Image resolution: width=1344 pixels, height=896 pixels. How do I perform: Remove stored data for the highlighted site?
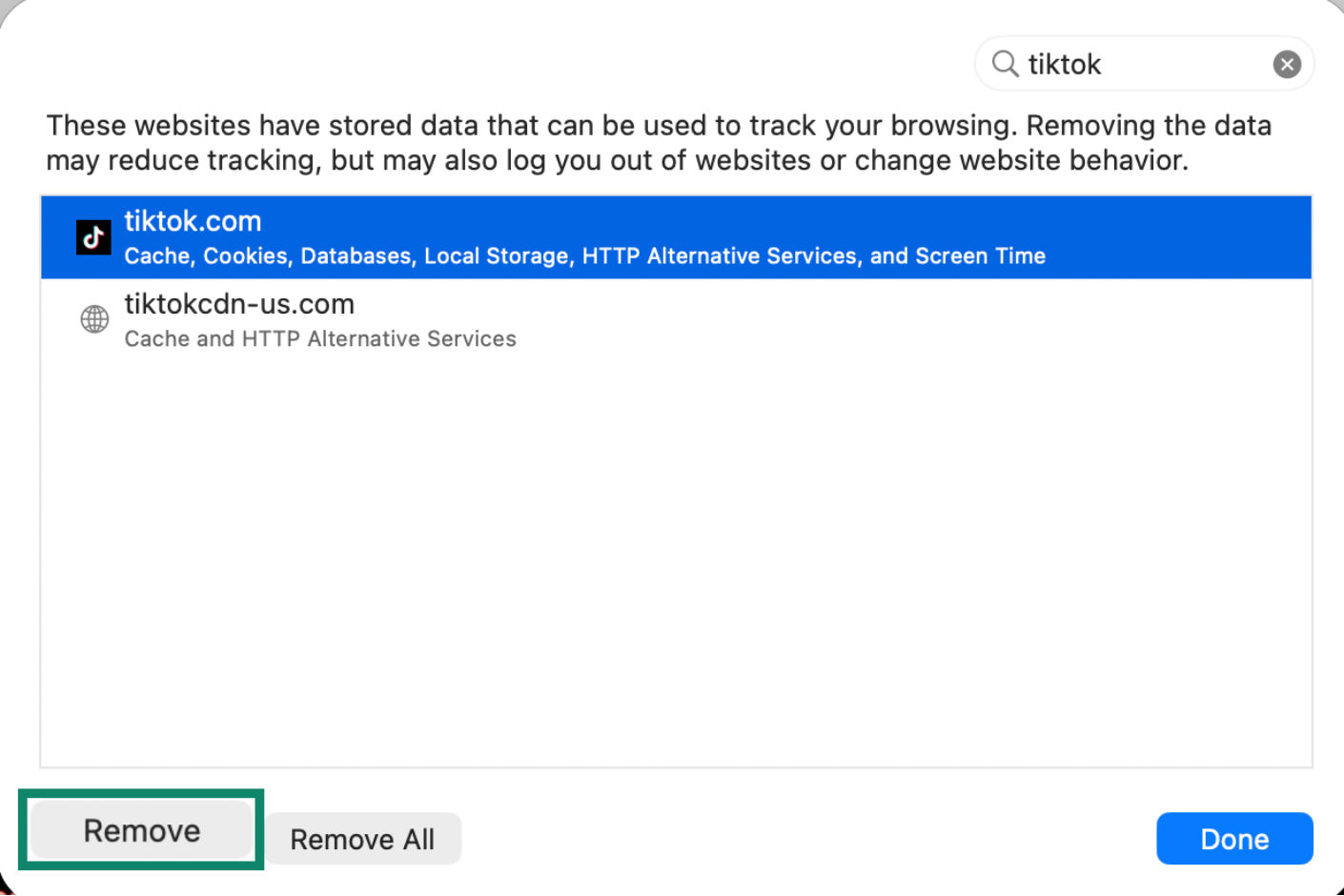click(x=141, y=829)
